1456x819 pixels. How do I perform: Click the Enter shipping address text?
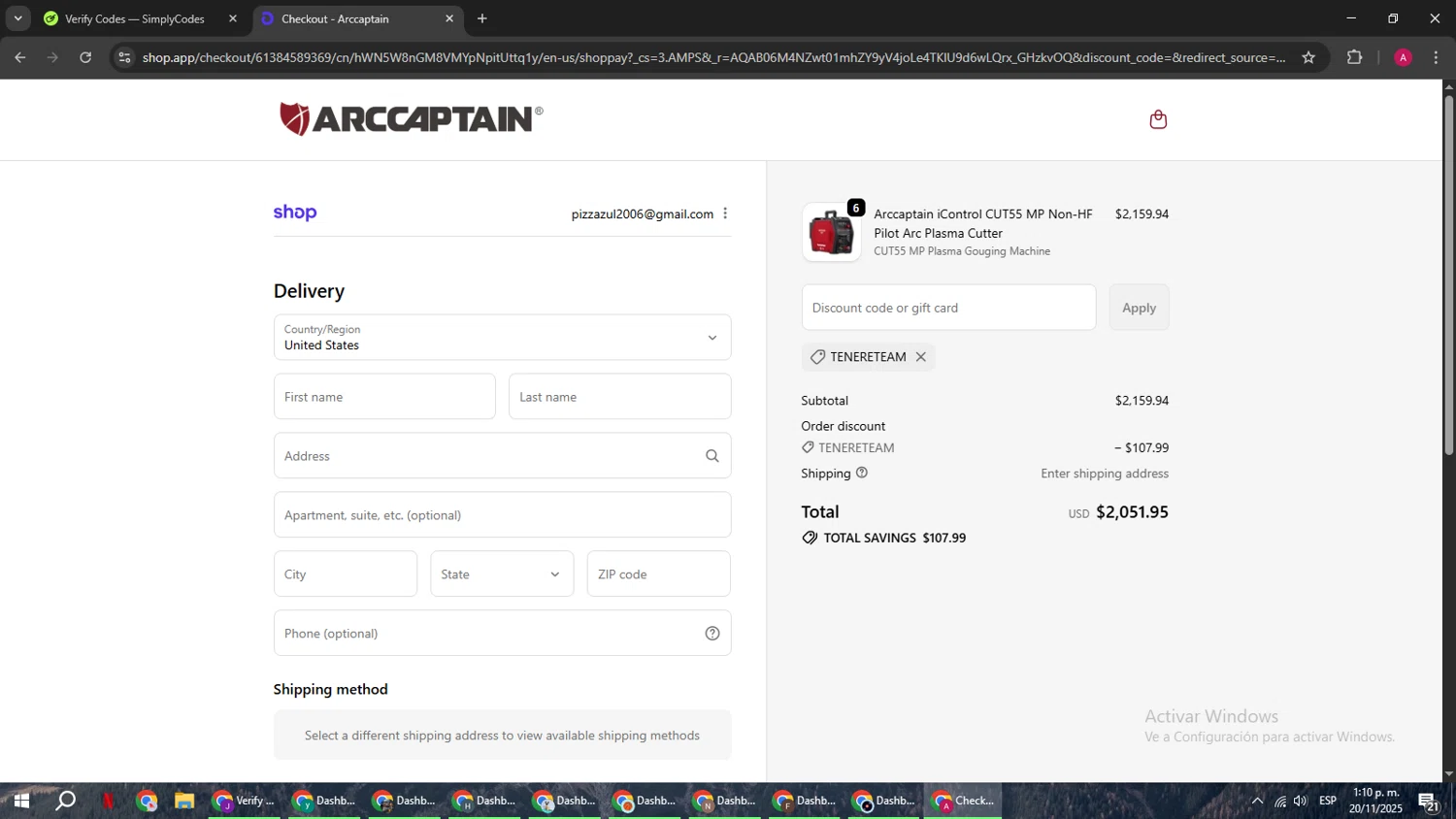click(1105, 474)
